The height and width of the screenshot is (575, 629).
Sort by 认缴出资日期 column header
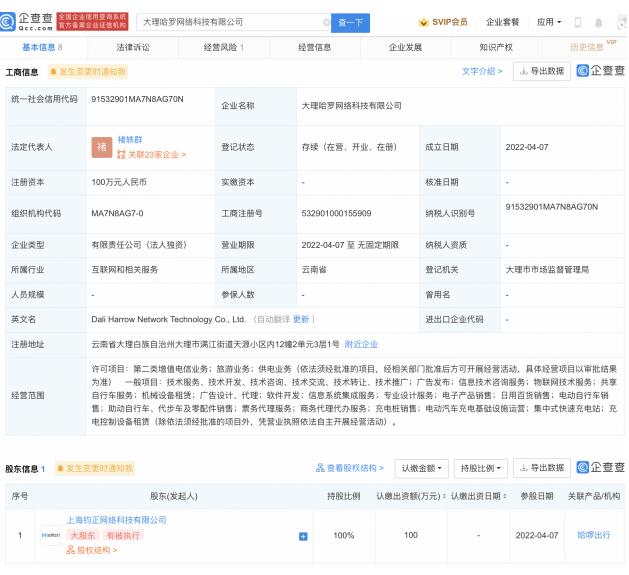point(479,496)
